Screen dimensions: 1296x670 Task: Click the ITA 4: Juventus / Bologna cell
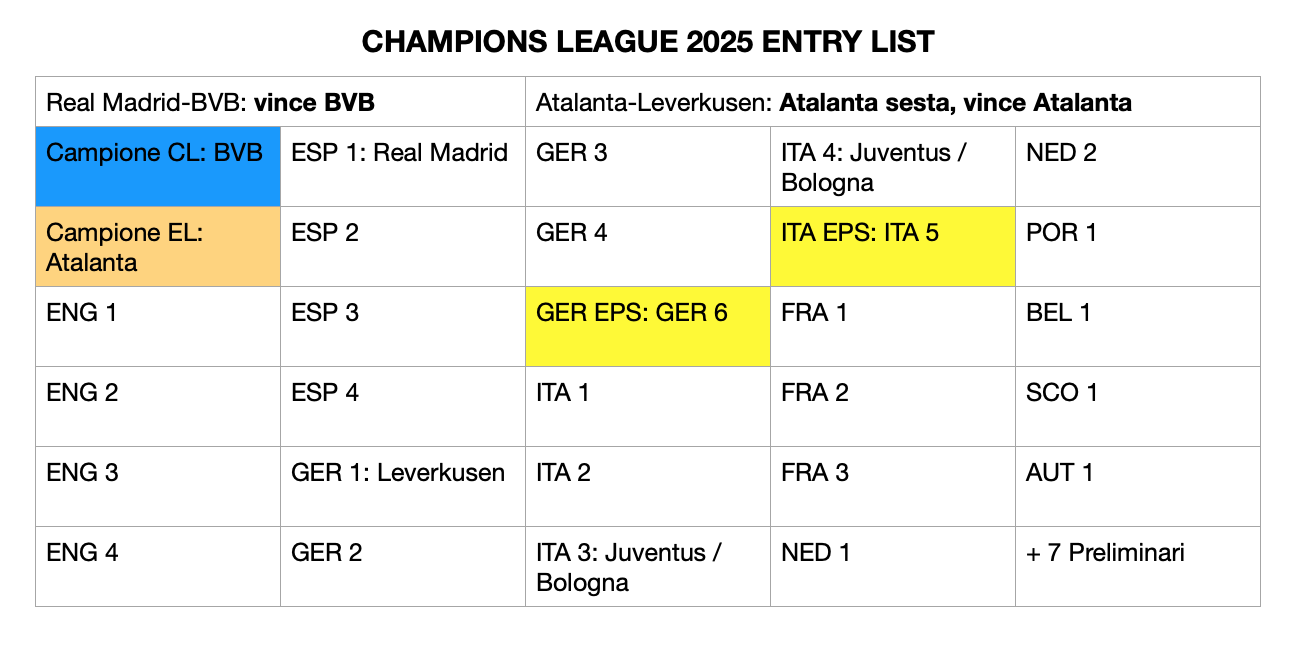pyautogui.click(x=893, y=166)
